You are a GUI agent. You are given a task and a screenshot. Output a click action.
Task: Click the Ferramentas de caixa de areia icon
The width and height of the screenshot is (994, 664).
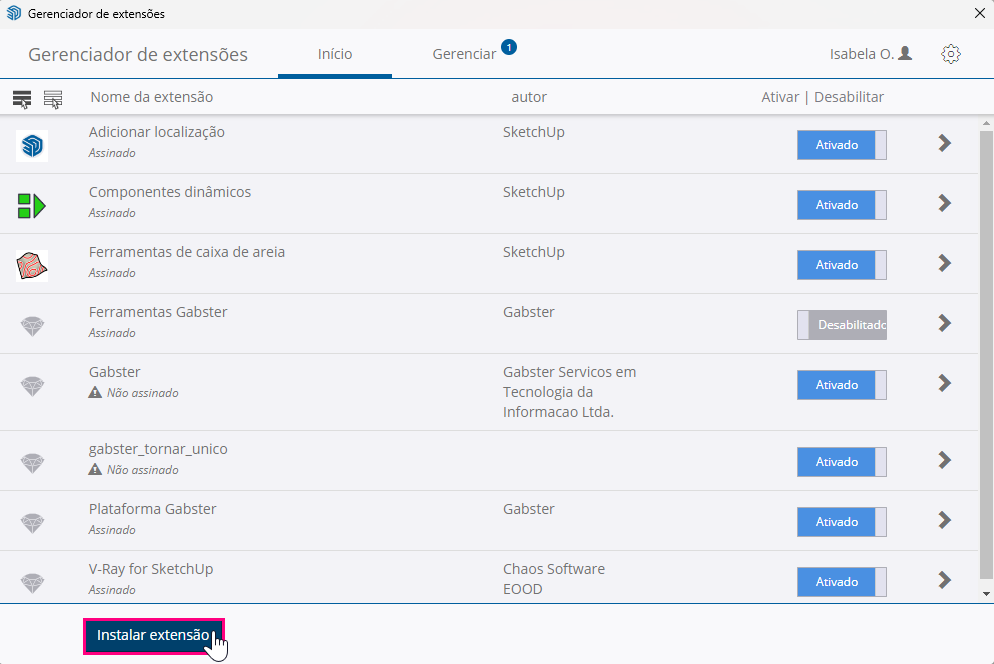tap(32, 266)
